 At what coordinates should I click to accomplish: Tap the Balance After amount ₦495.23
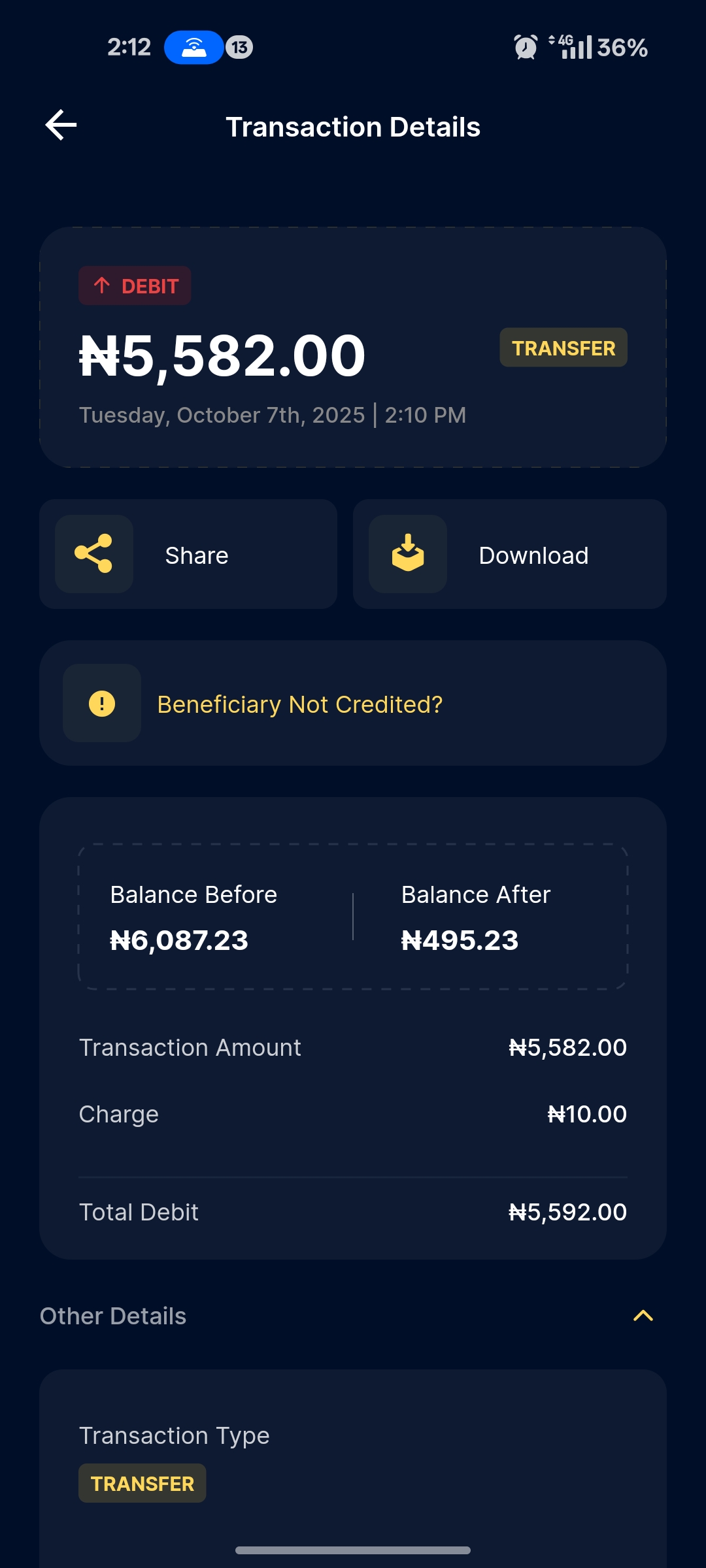(460, 941)
